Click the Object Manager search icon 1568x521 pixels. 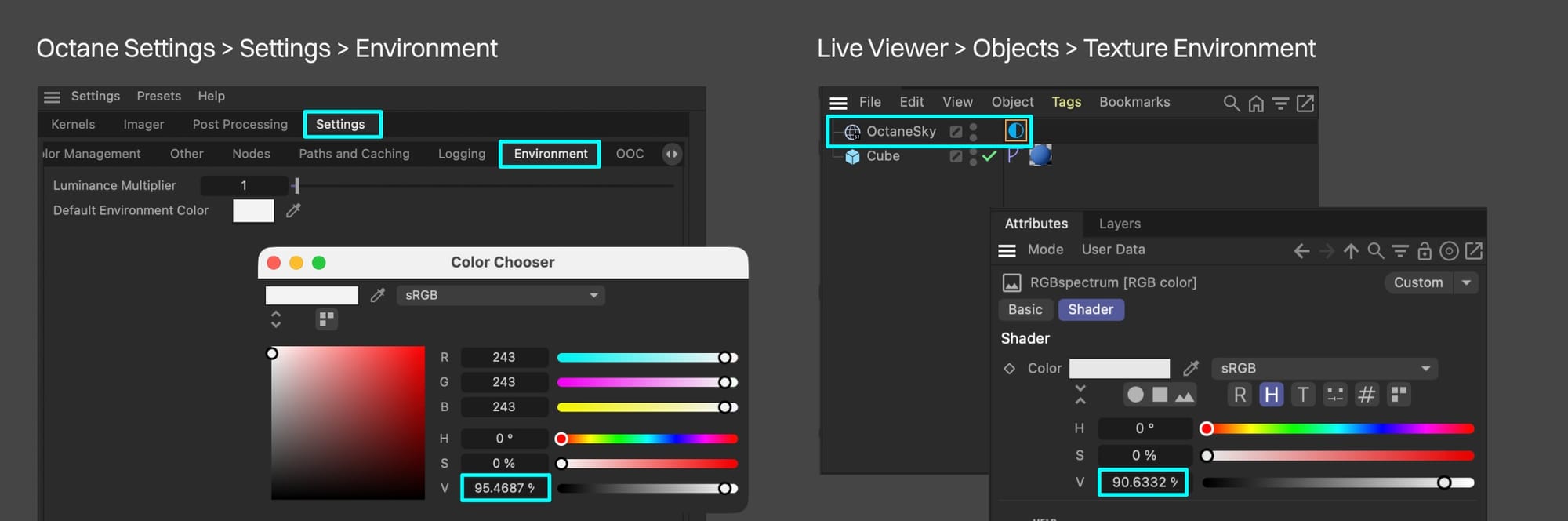(x=1231, y=103)
